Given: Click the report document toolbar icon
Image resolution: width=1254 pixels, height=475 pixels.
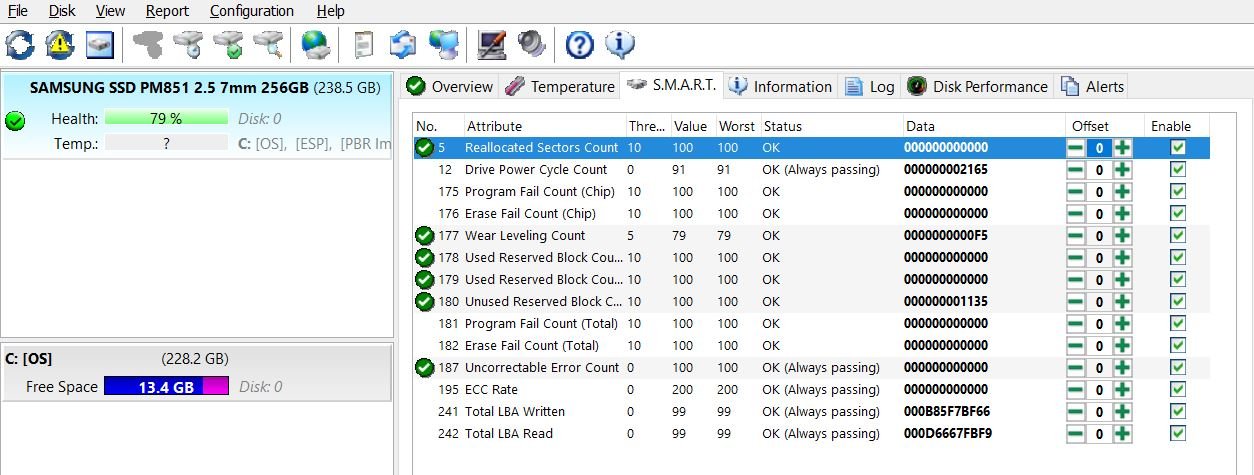Looking at the screenshot, I should tap(364, 44).
